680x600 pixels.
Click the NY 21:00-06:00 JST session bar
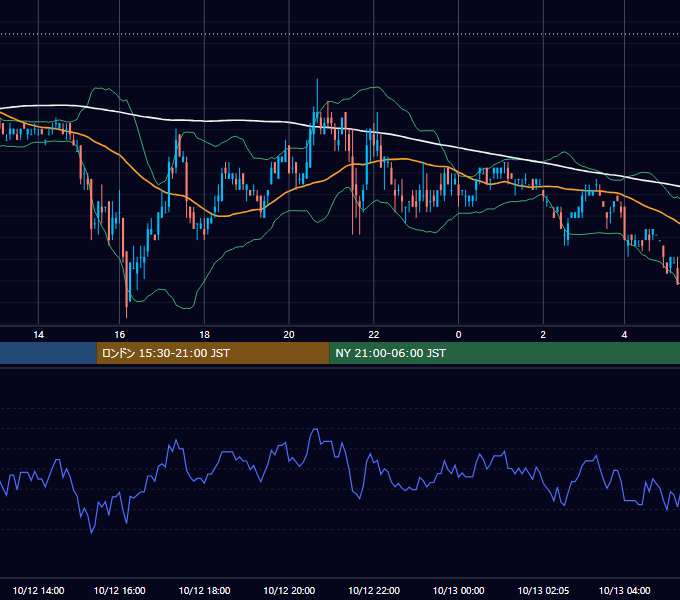(505, 353)
